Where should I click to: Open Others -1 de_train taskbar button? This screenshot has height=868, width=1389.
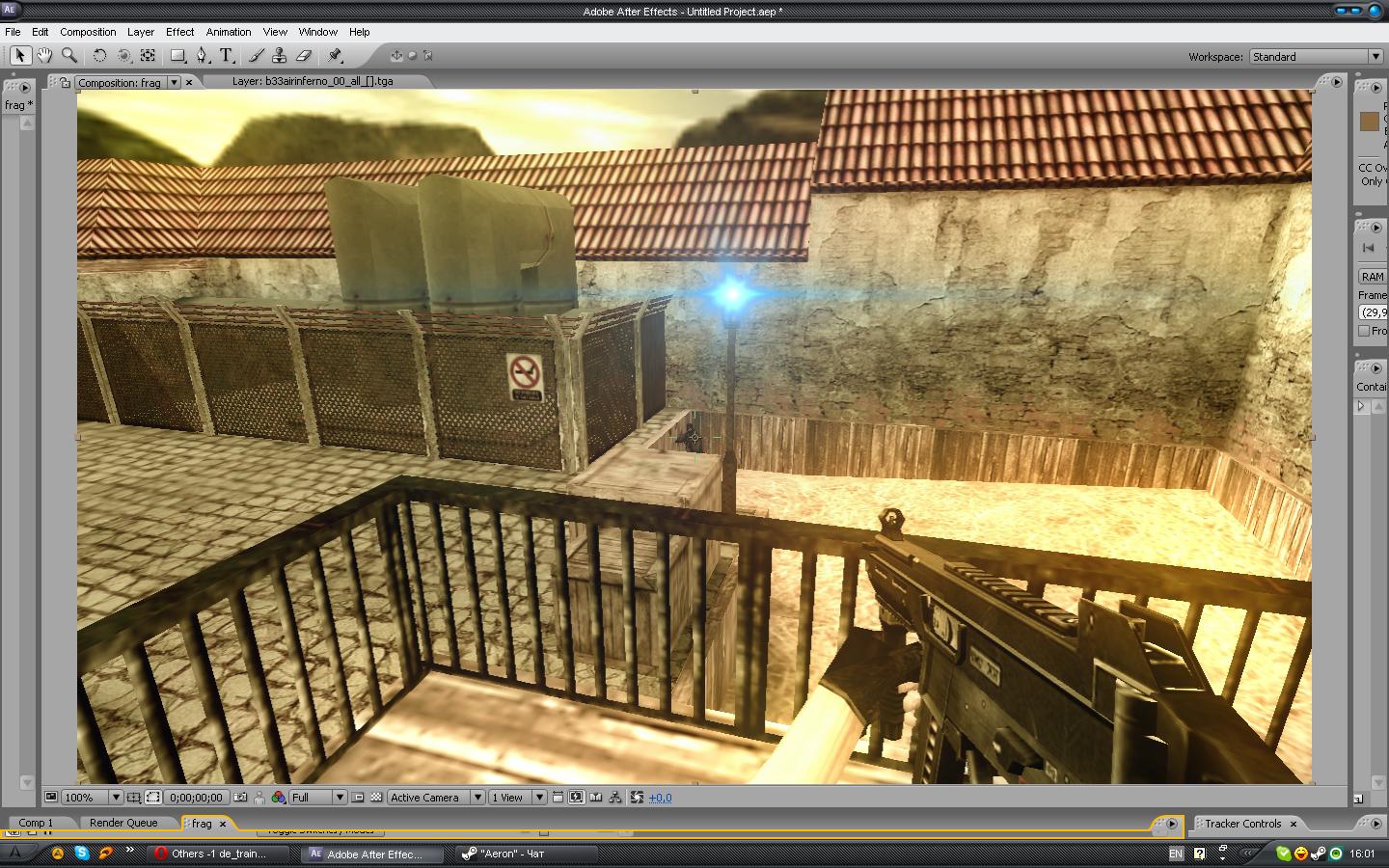click(x=221, y=854)
